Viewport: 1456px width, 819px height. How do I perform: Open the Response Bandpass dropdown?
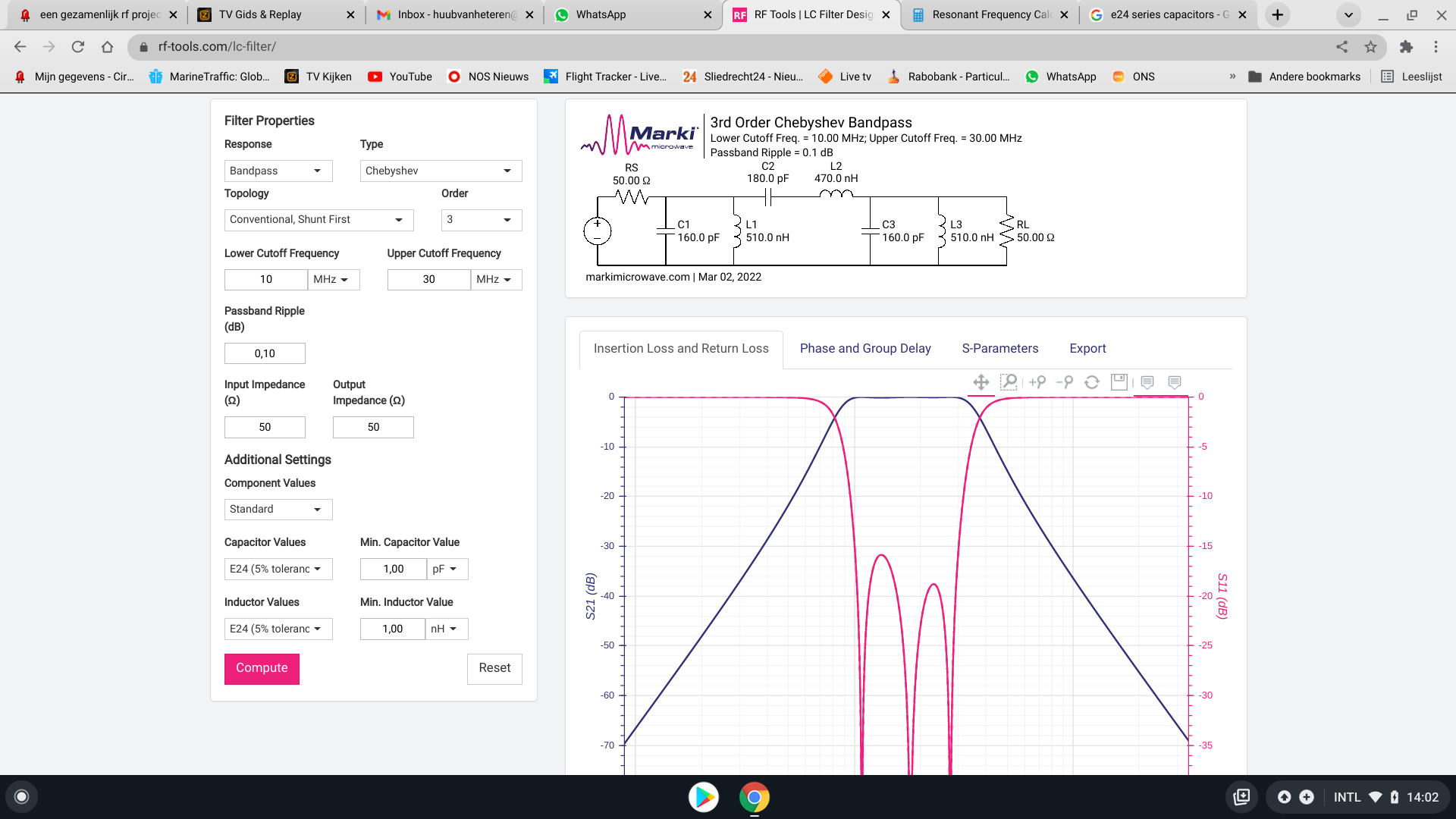coord(278,171)
